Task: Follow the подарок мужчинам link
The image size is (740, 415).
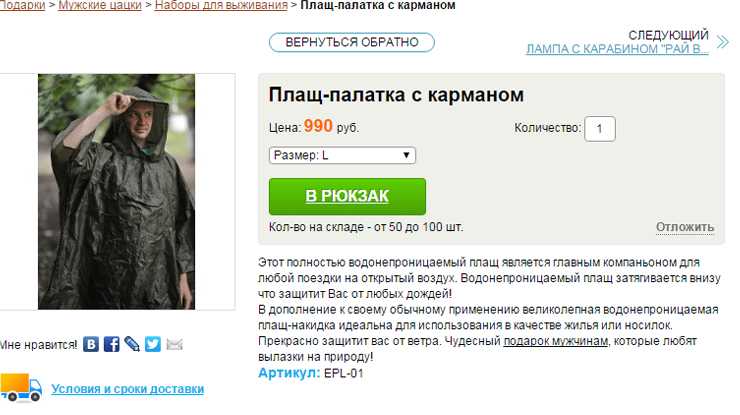Action: pyautogui.click(x=555, y=341)
